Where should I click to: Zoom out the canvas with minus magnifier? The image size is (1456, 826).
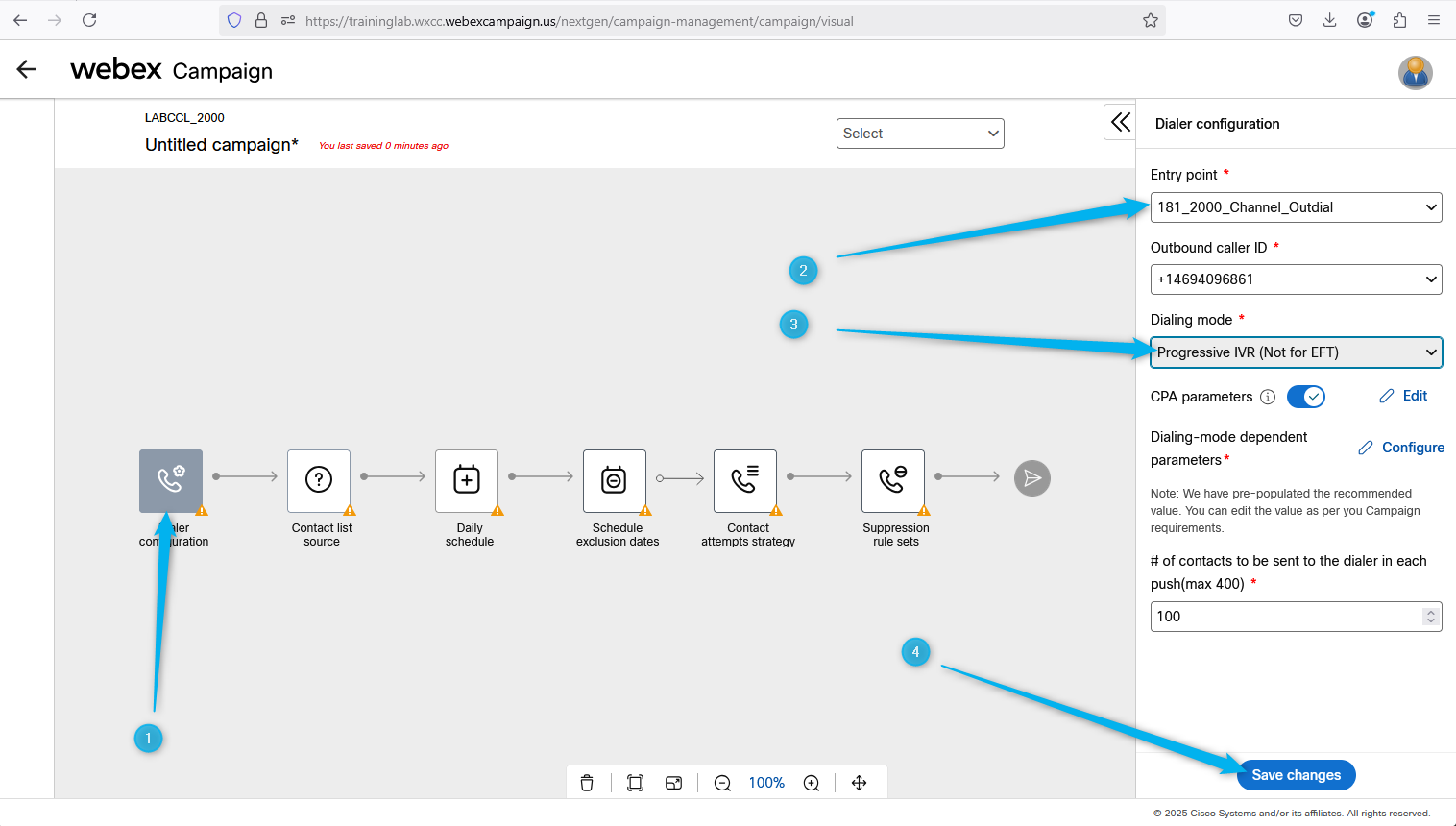pyautogui.click(x=723, y=783)
